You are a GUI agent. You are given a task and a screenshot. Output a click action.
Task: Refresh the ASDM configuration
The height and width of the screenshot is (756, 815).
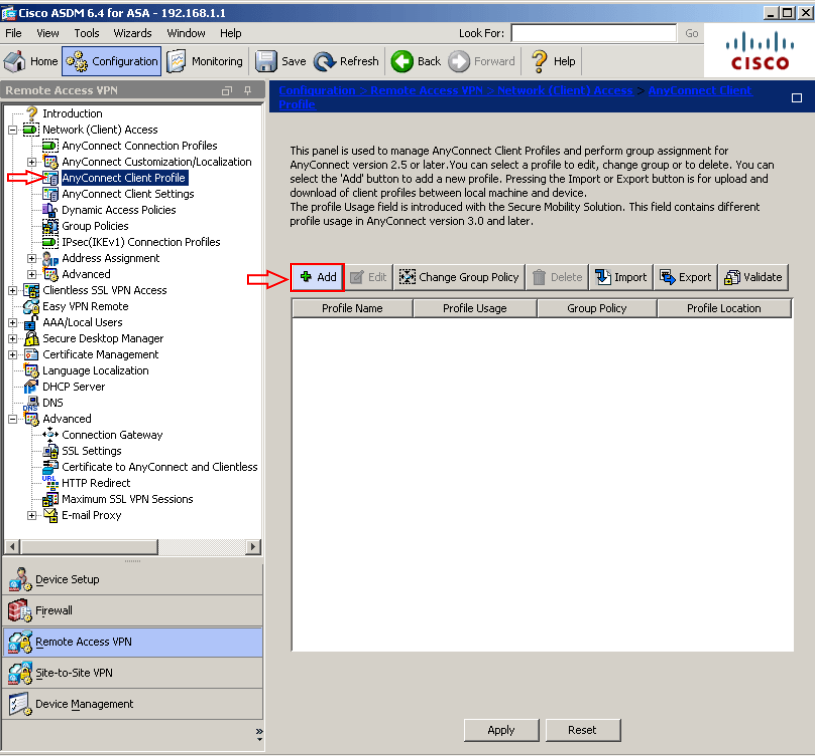tap(347, 61)
